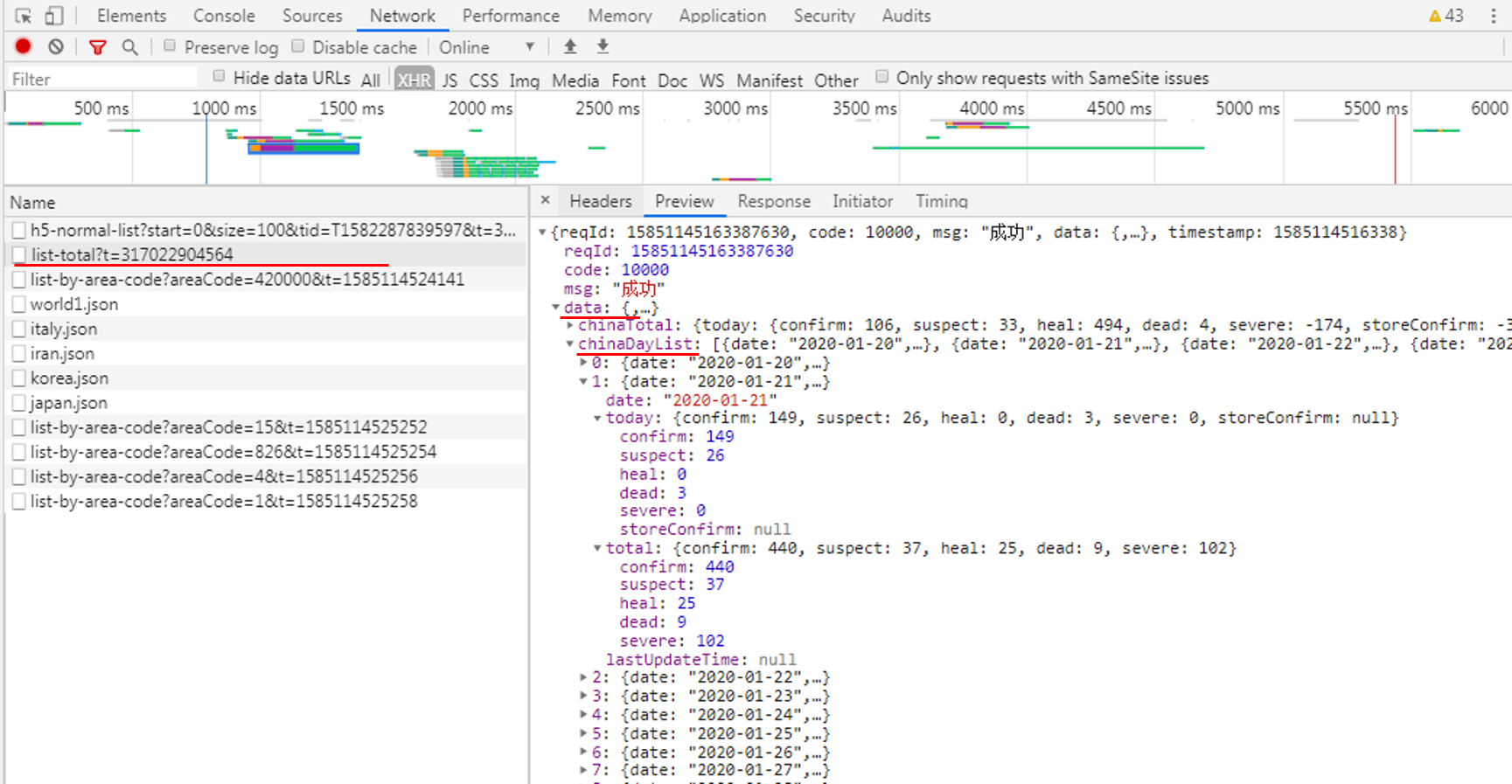Show the Headers tab of the request
1512x784 pixels.
tap(600, 201)
